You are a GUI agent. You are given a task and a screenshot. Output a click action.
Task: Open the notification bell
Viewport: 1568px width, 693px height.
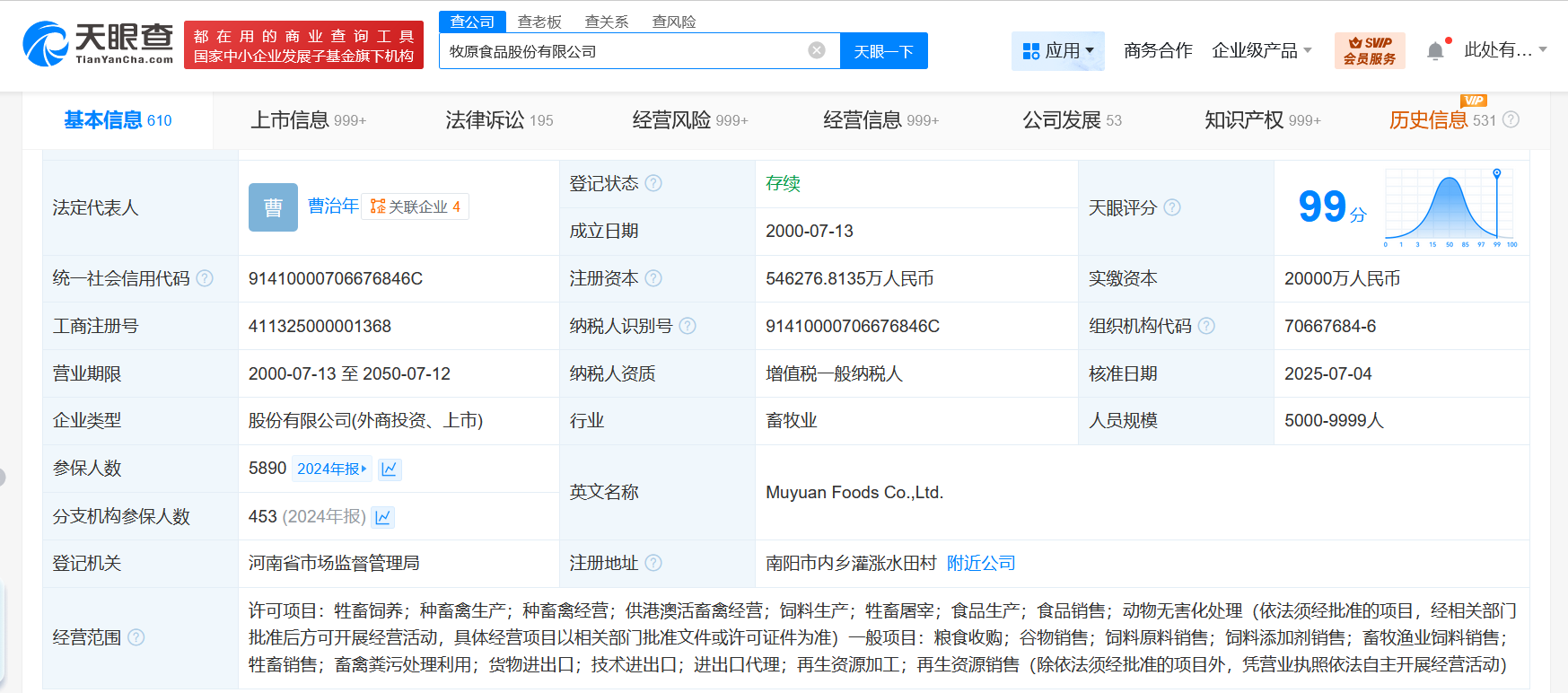(x=1435, y=51)
